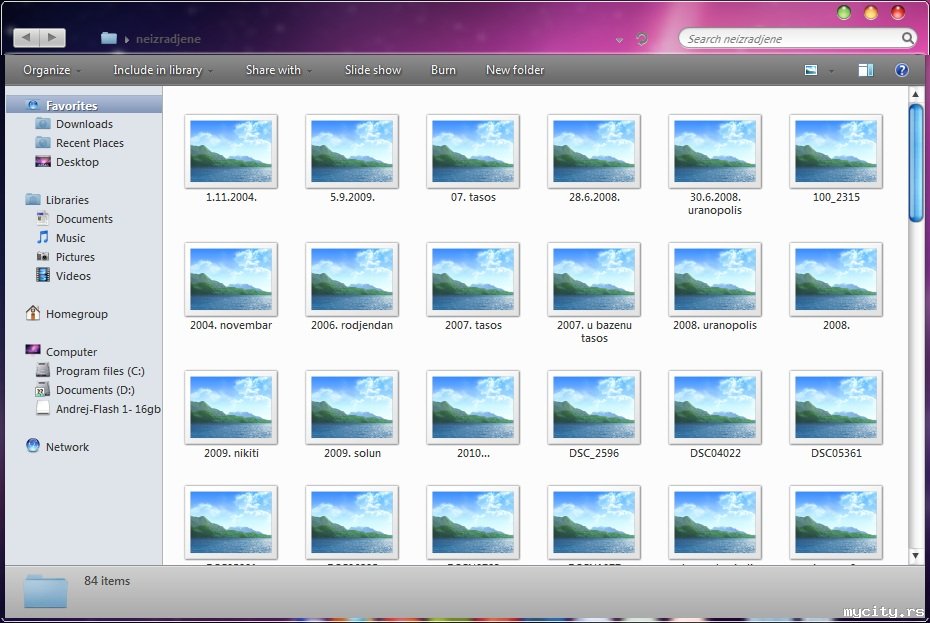The image size is (930, 623).
Task: Select the 2007. tasos thumbnail
Action: (473, 279)
